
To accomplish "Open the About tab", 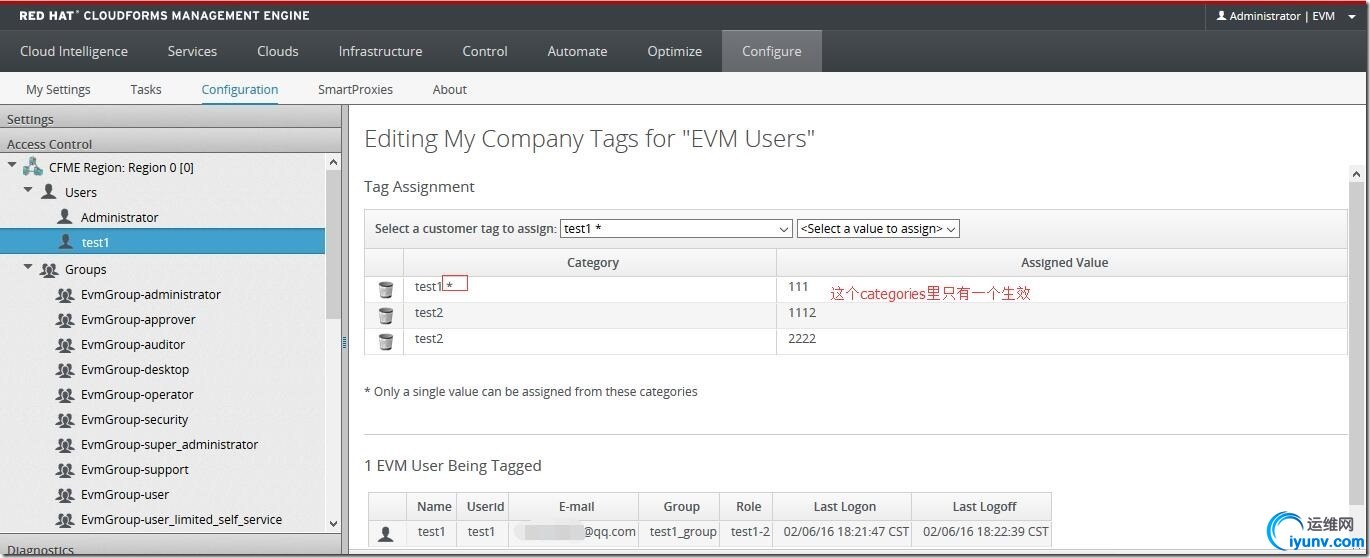I will click(450, 89).
